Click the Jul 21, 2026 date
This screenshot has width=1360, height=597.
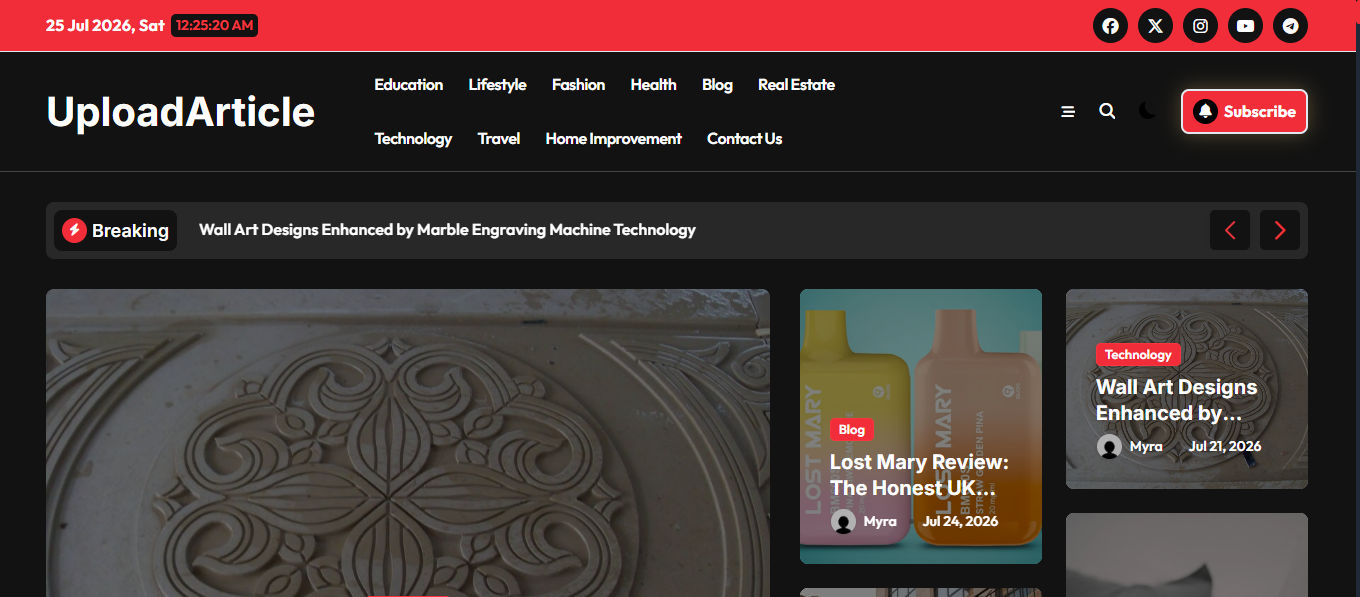point(1225,446)
